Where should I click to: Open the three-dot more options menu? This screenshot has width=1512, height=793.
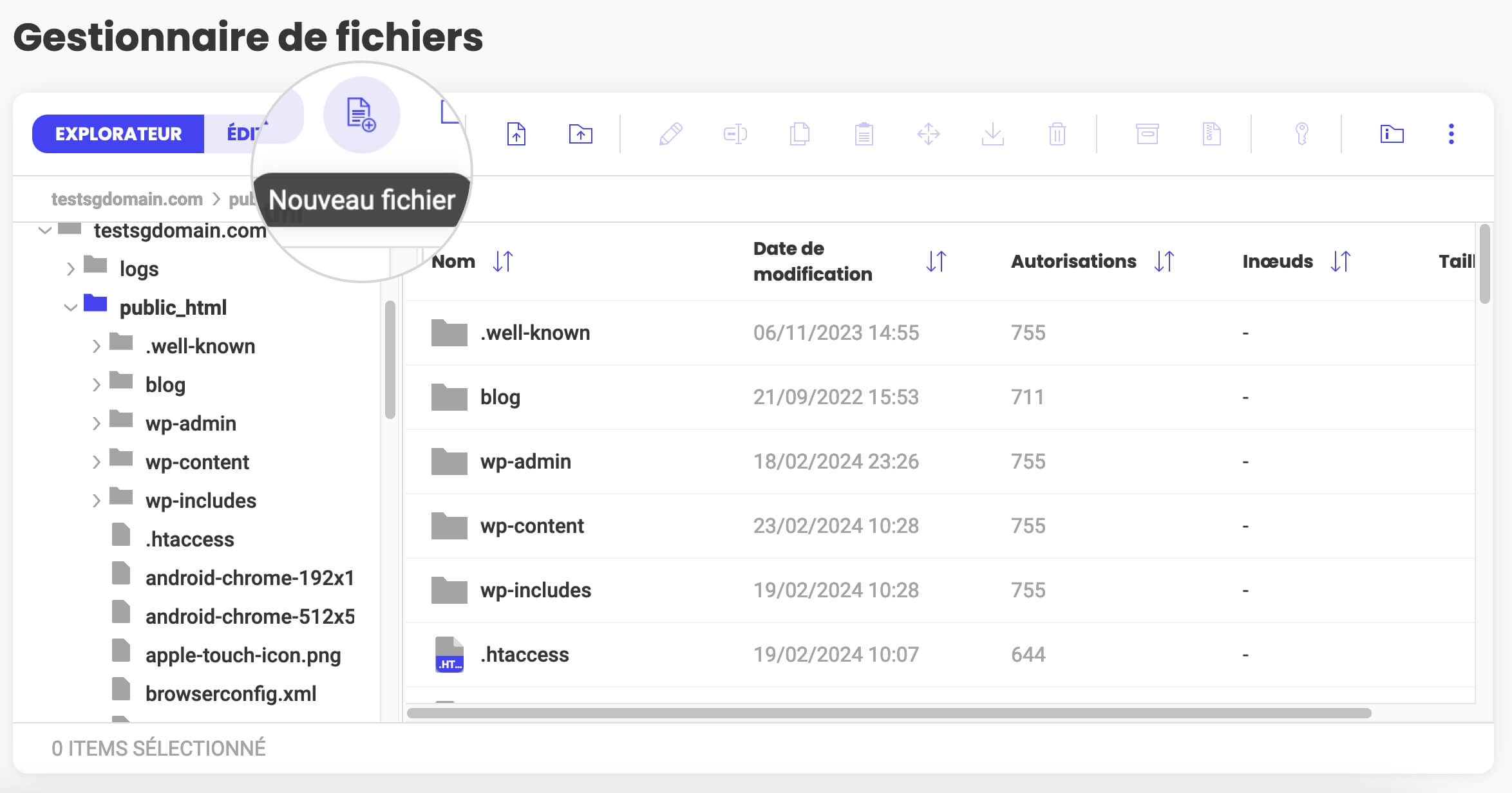click(x=1451, y=134)
